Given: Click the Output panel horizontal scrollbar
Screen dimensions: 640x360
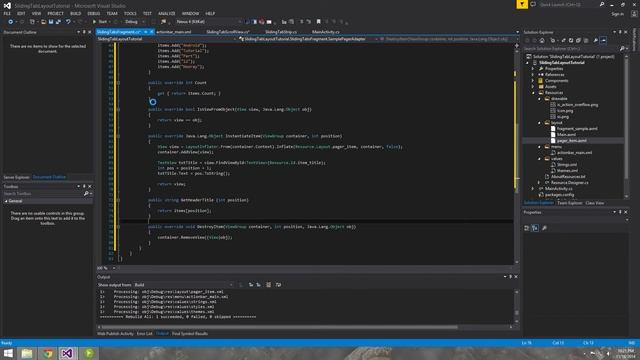Looking at the screenshot, I should (x=280, y=327).
